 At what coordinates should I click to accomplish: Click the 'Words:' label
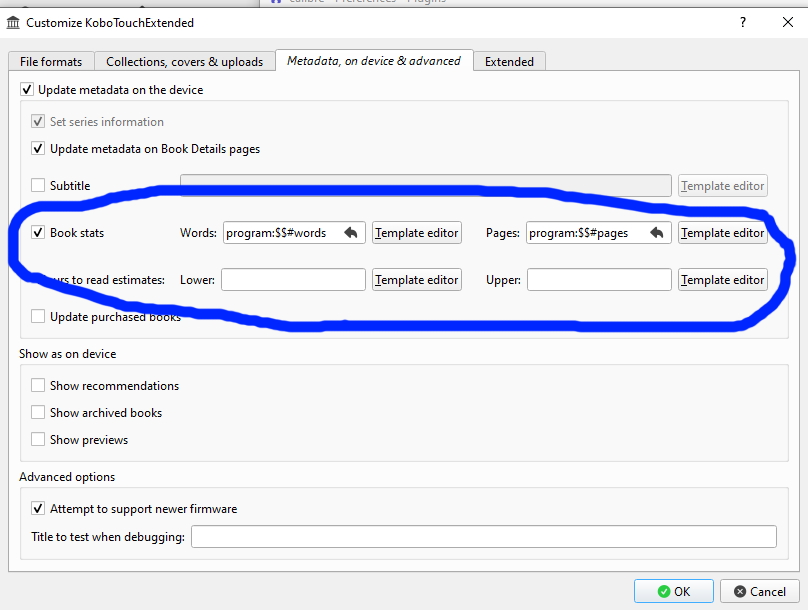coord(198,233)
